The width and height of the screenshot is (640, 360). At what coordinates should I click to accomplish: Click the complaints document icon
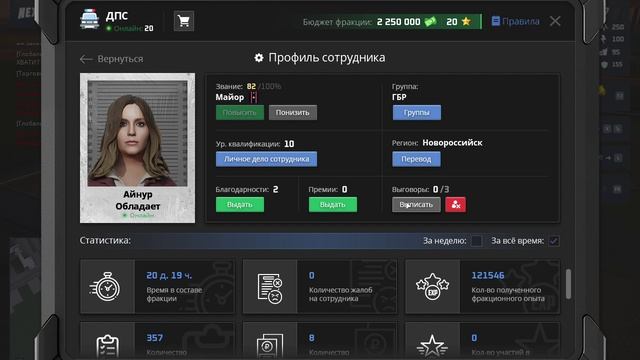click(x=270, y=288)
